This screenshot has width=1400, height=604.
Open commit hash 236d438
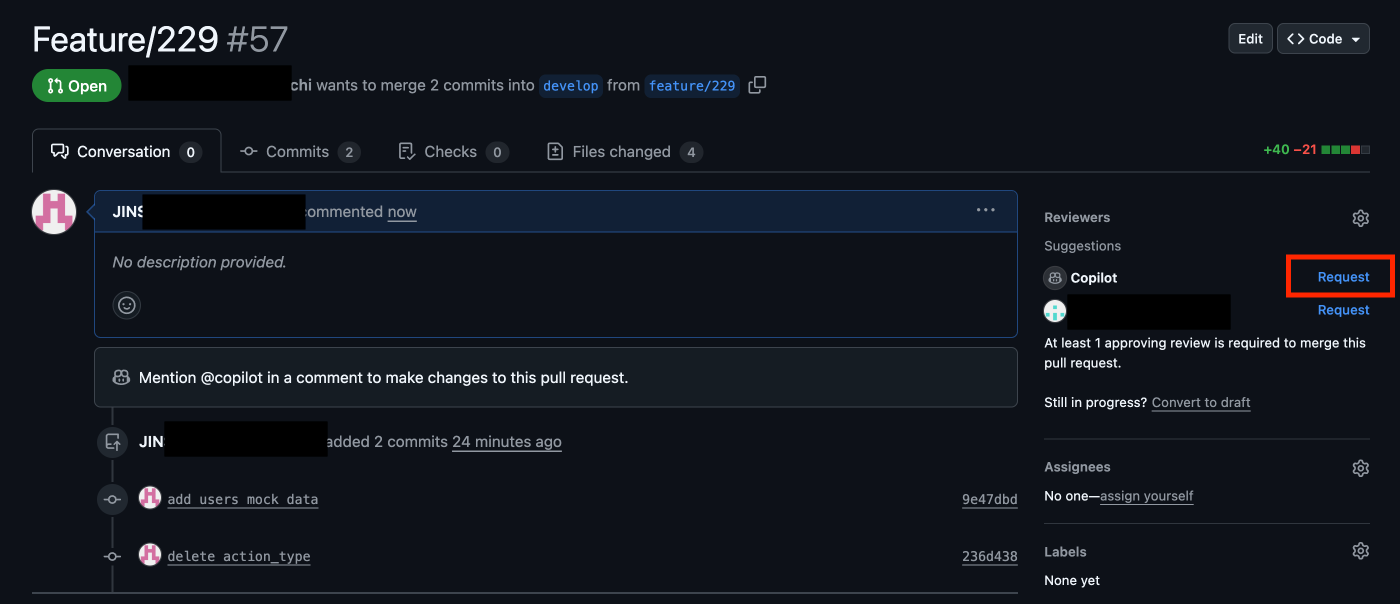989,557
